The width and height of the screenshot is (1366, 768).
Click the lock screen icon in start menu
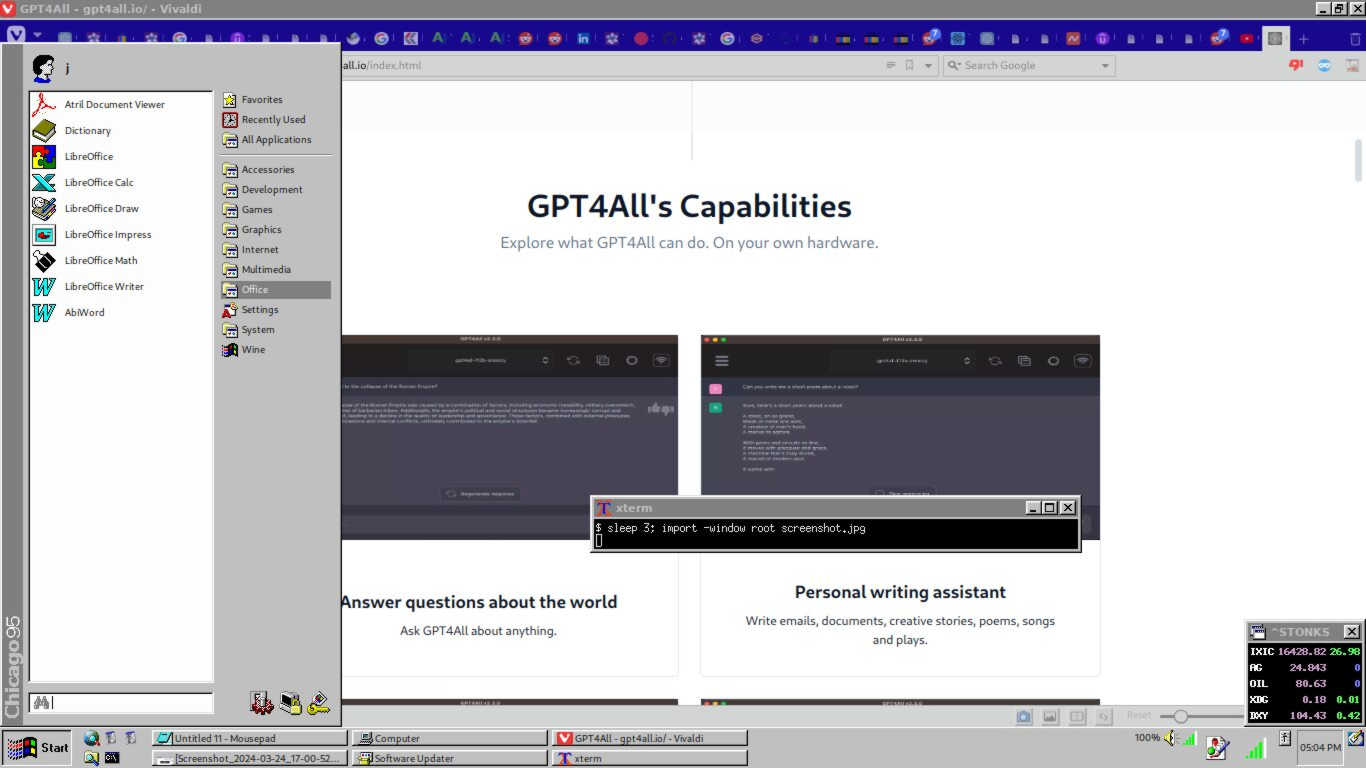(x=290, y=703)
